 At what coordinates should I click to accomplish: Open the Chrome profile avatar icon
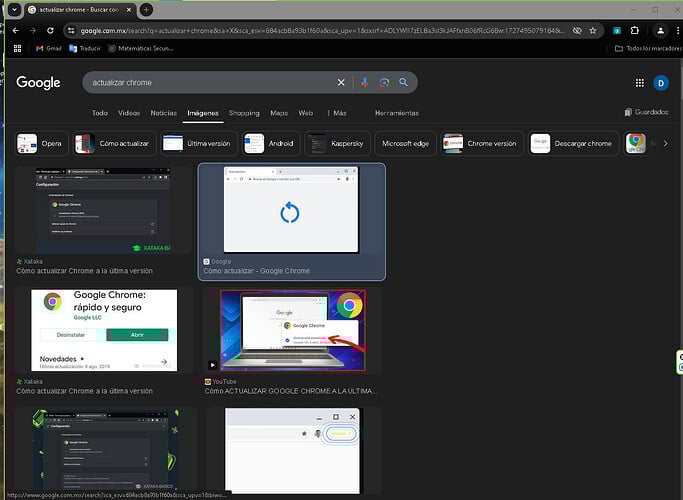(660, 30)
